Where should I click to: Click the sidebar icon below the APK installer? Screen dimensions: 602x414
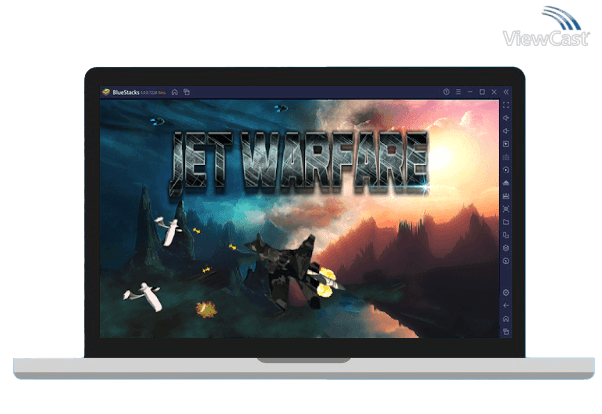[x=506, y=196]
